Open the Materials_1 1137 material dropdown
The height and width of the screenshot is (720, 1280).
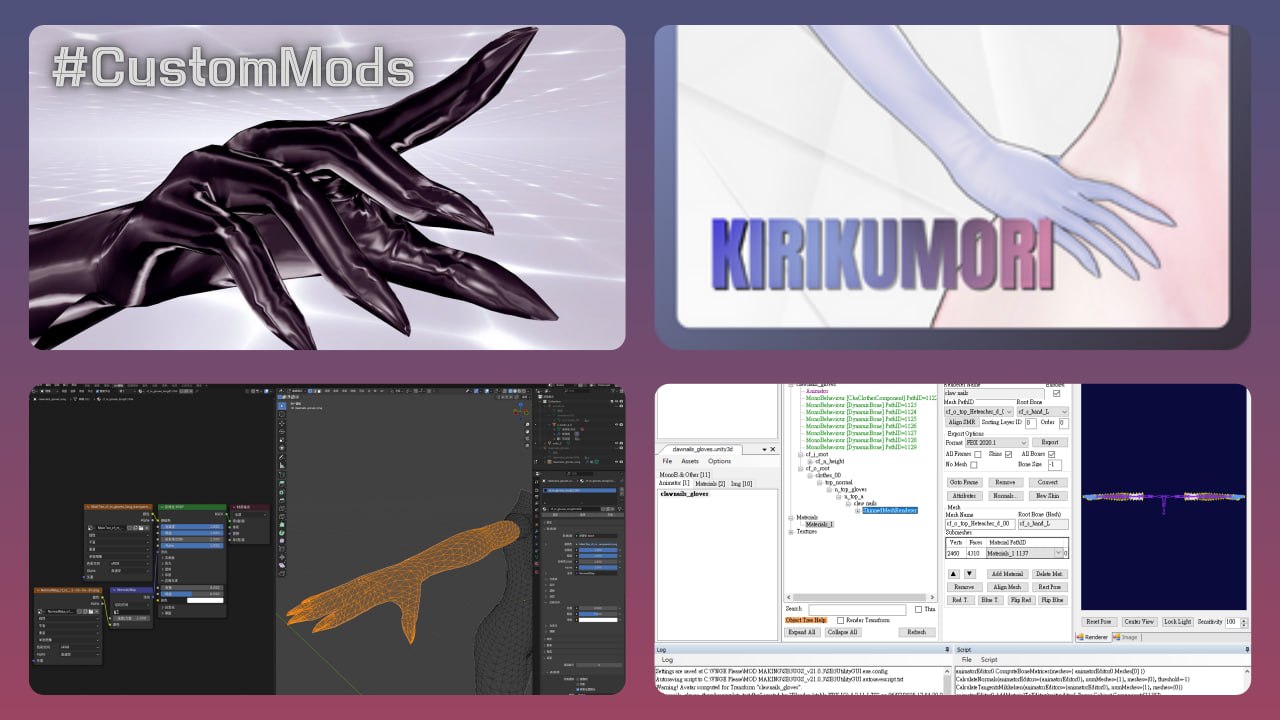1025,553
